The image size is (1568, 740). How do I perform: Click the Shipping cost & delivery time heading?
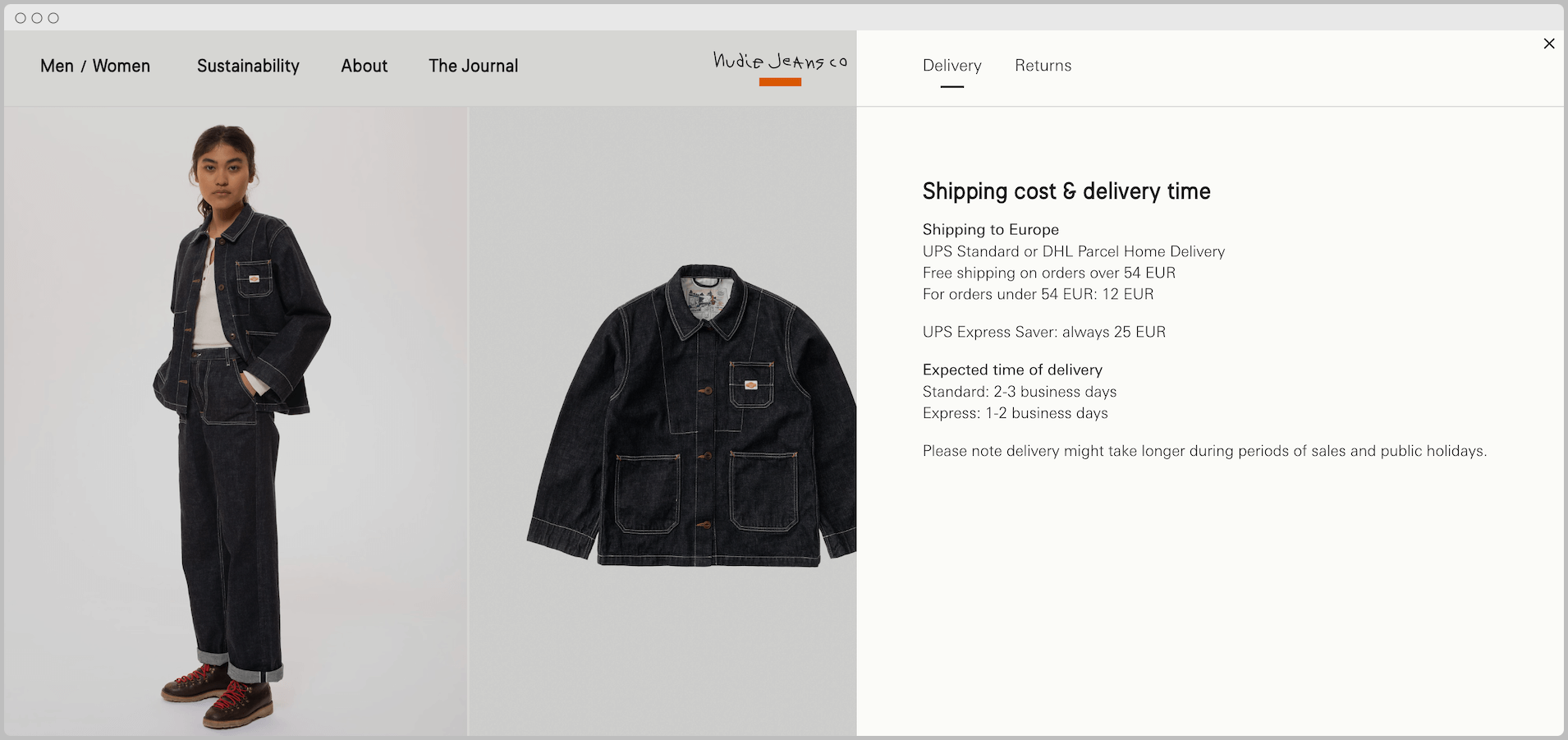click(x=1066, y=191)
